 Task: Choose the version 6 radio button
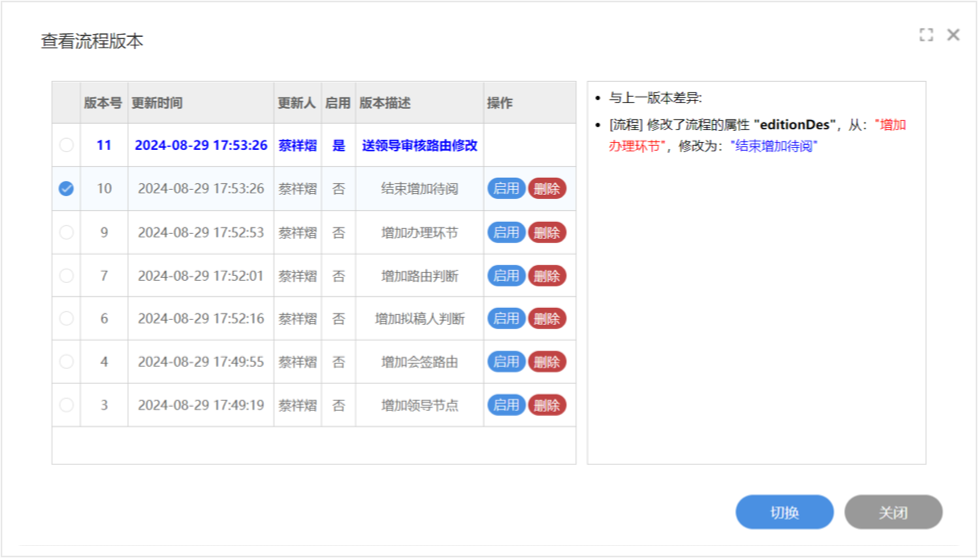coord(66,318)
